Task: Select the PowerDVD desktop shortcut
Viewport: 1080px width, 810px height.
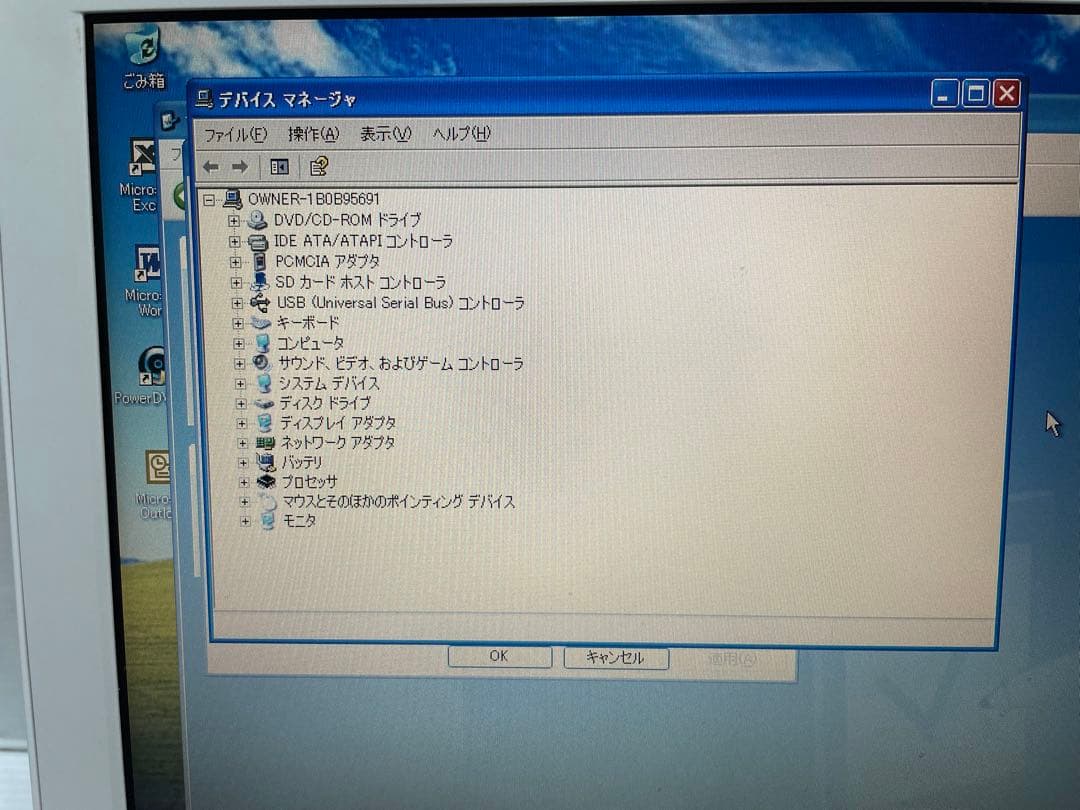Action: click(x=142, y=375)
